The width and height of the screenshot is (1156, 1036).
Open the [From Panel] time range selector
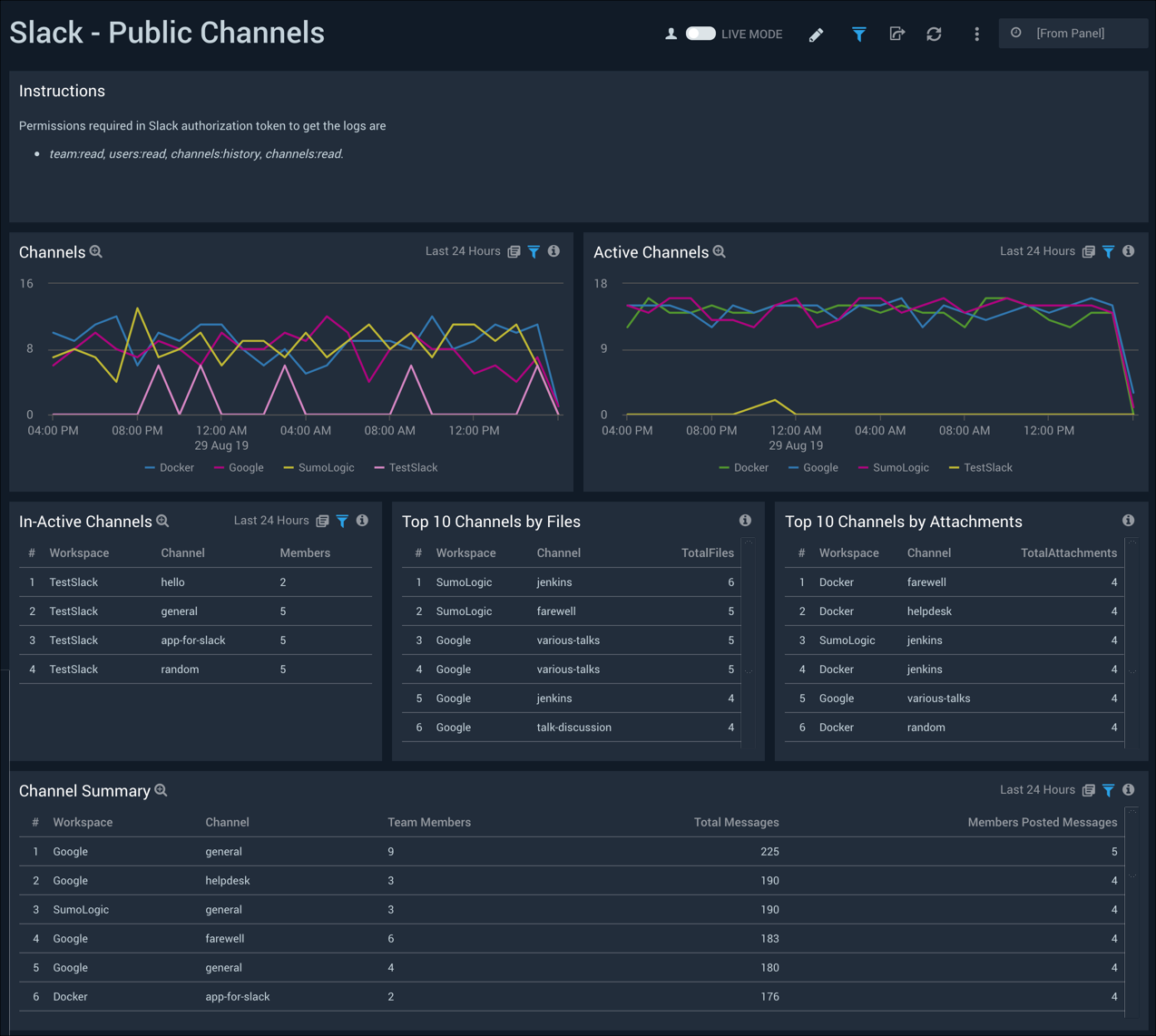[1073, 34]
